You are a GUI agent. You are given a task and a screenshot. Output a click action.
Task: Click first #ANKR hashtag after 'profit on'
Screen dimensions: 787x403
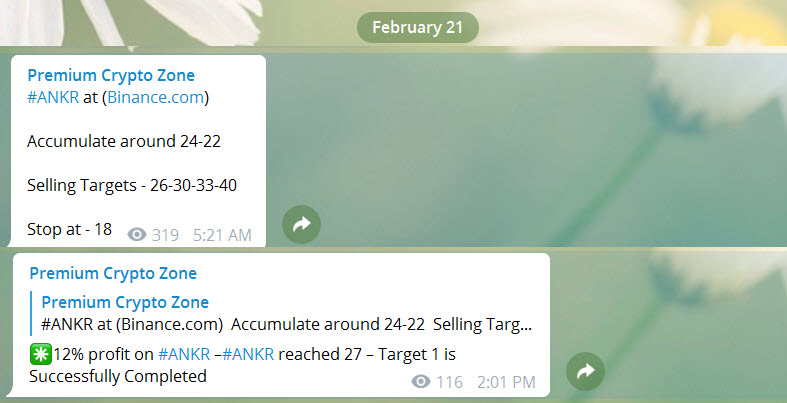(184, 354)
